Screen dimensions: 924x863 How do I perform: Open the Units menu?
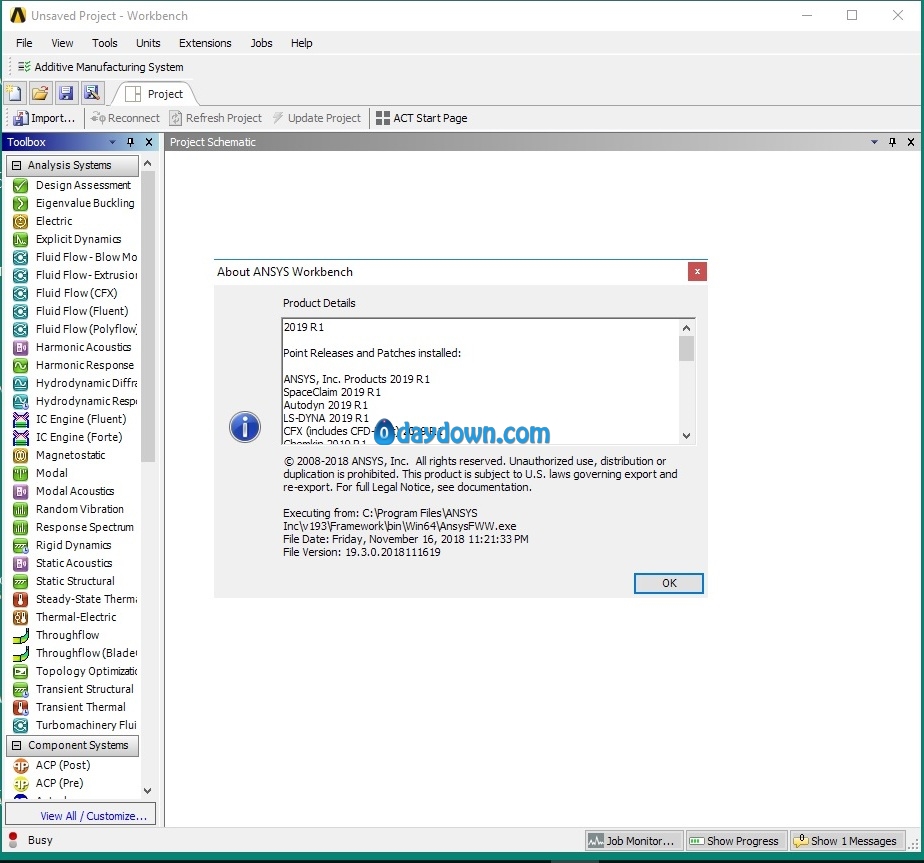pos(148,43)
